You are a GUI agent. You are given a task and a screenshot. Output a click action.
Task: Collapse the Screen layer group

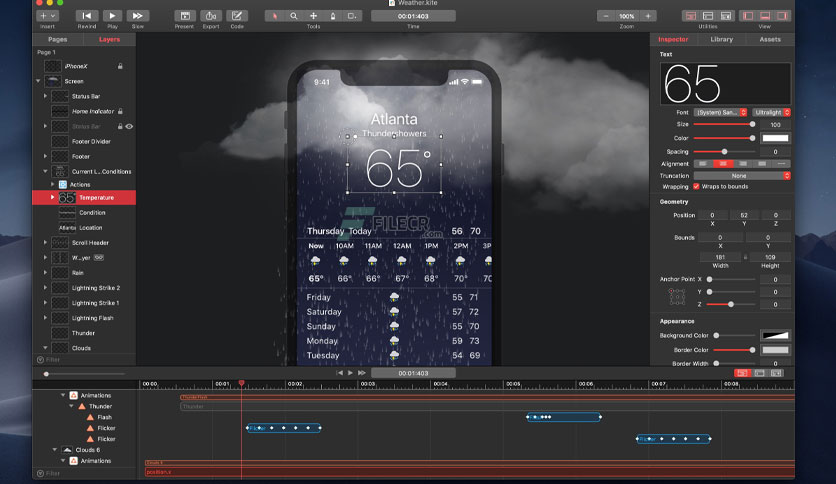tap(38, 81)
